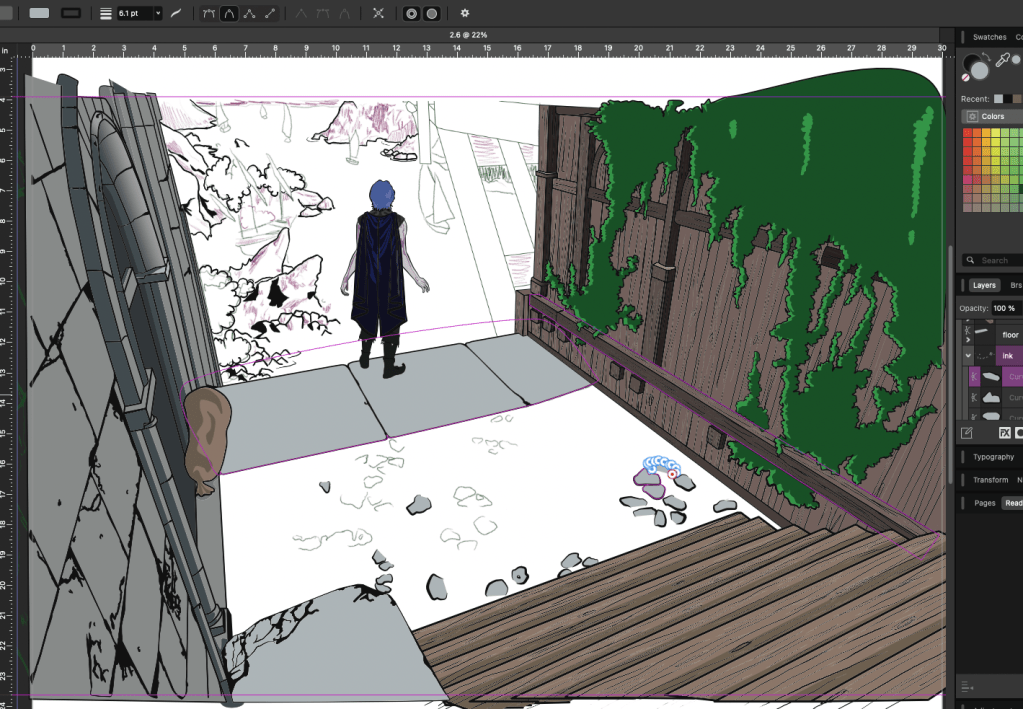
Task: Open the stroke width 6.1 pt dropdown
Action: point(157,14)
